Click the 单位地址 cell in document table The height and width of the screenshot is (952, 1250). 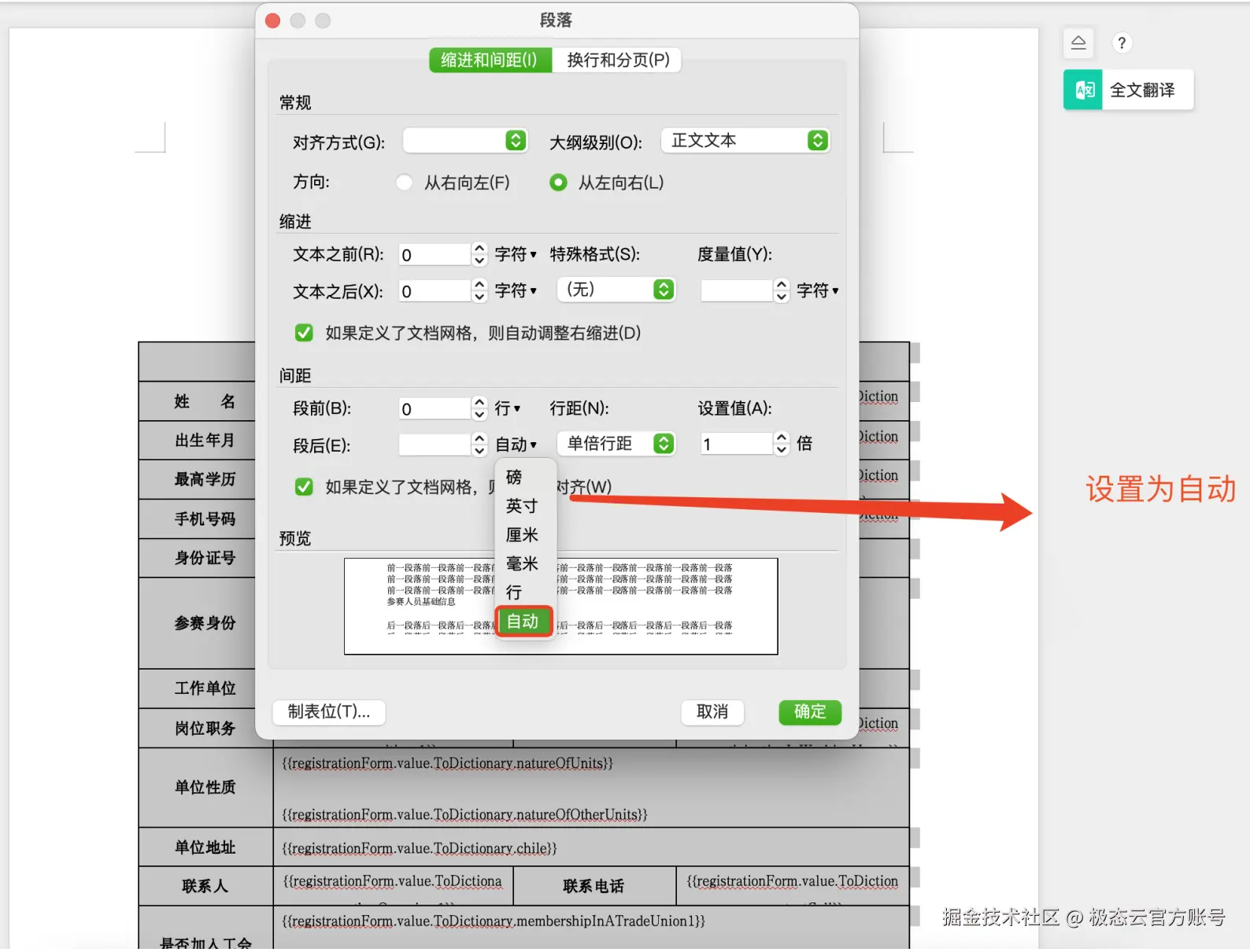click(x=205, y=847)
